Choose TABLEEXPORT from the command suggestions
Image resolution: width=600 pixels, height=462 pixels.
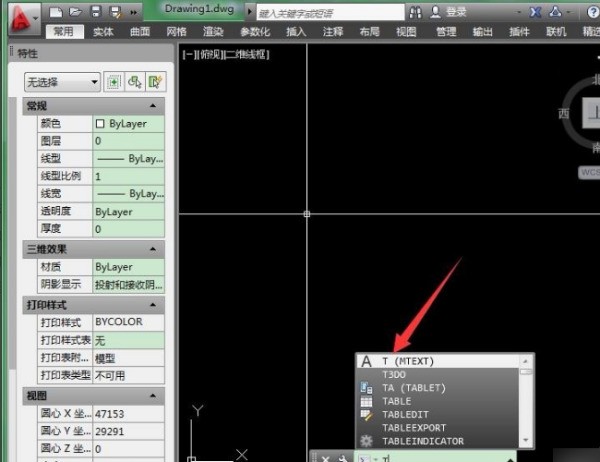point(438,428)
